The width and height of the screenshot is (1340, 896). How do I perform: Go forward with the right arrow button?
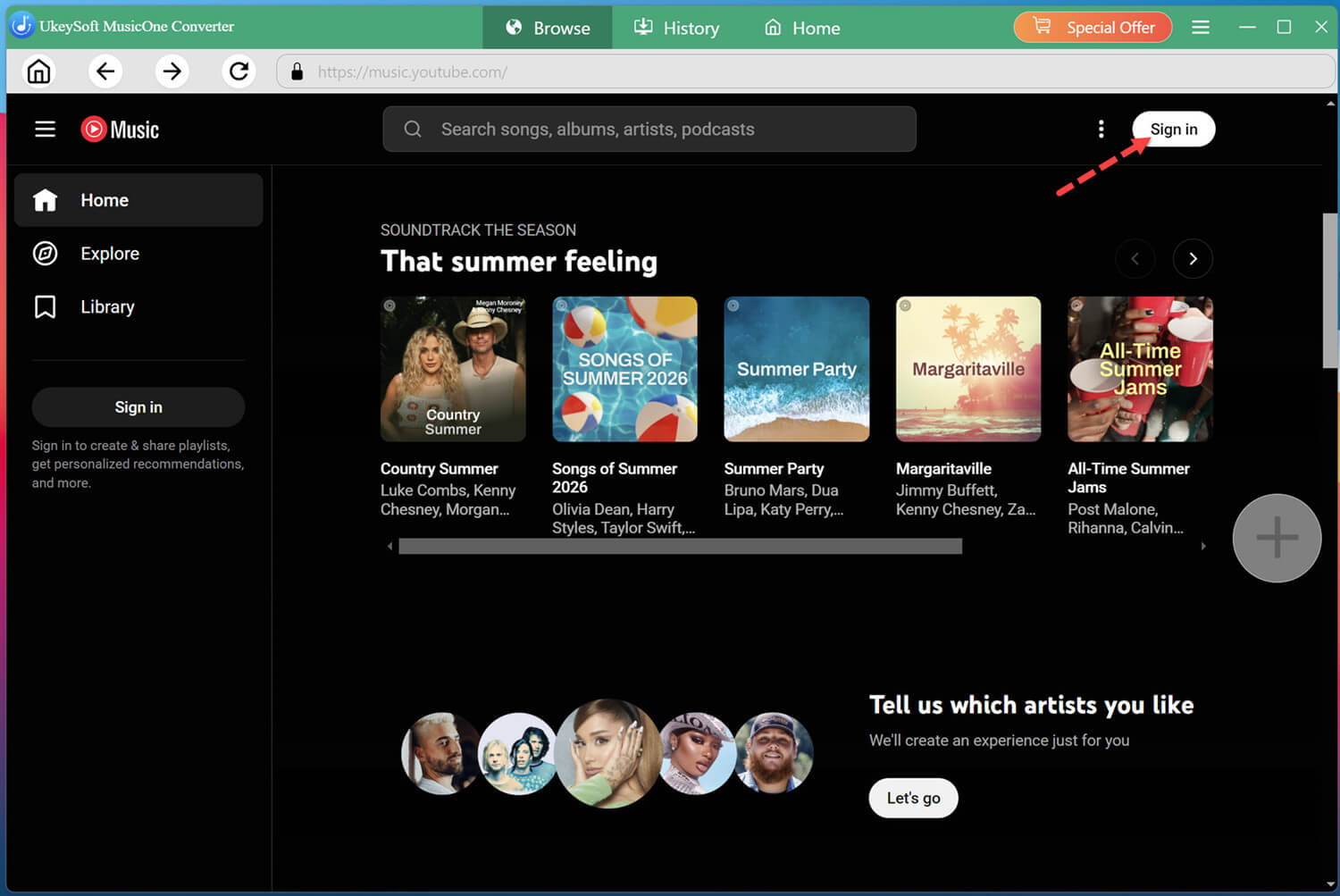[x=172, y=71]
